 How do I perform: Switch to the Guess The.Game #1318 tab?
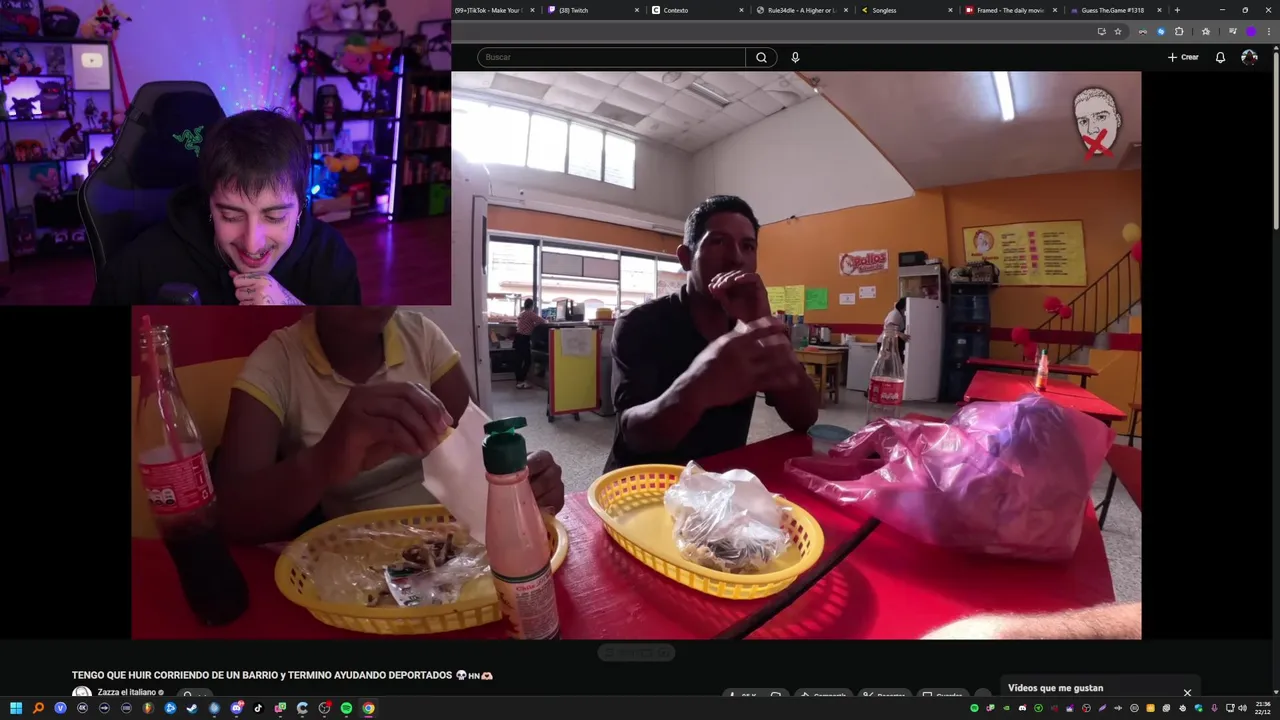pyautogui.click(x=1116, y=10)
